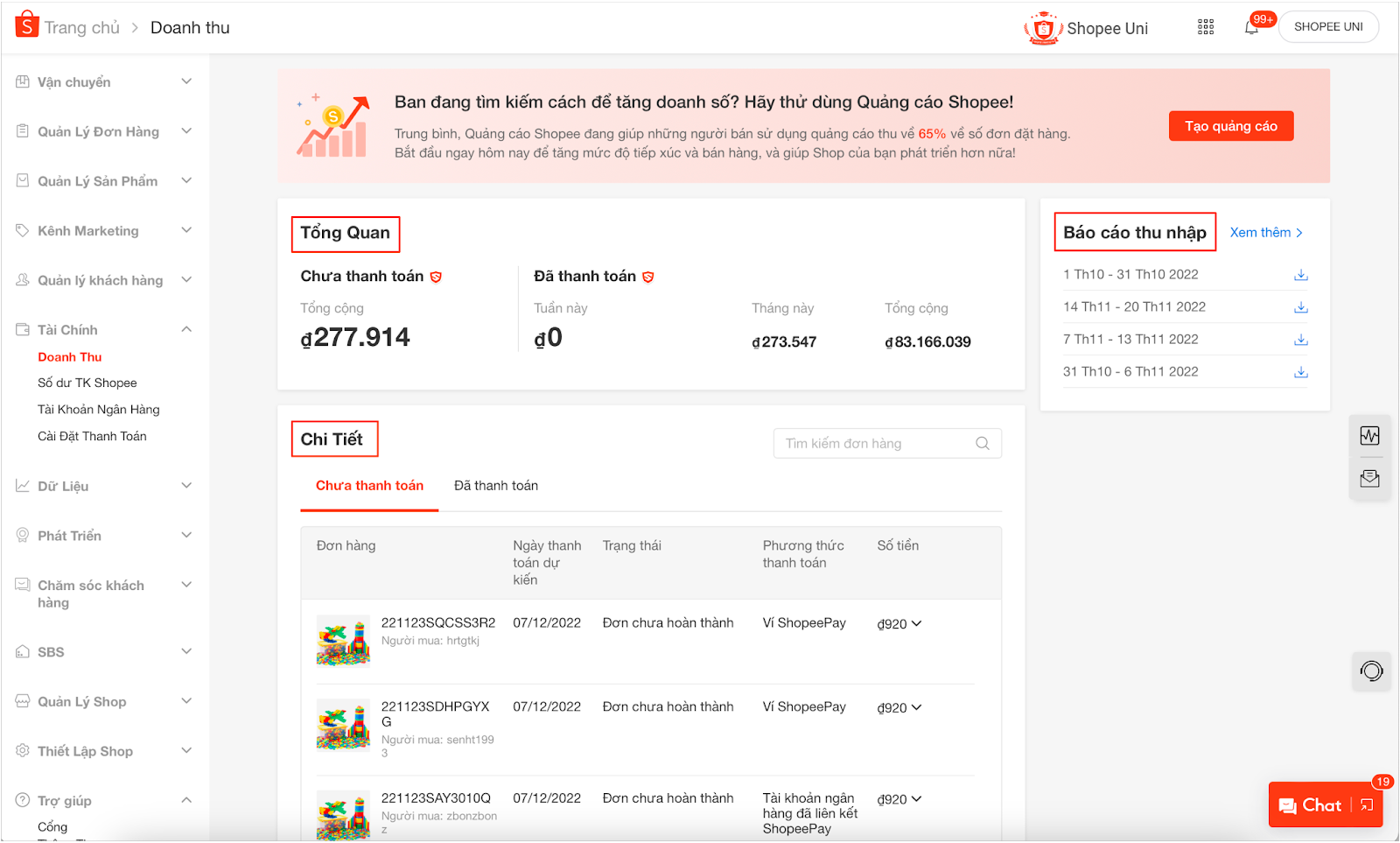Open the notifications bell with 99+ badge
1400x843 pixels.
[x=1250, y=27]
